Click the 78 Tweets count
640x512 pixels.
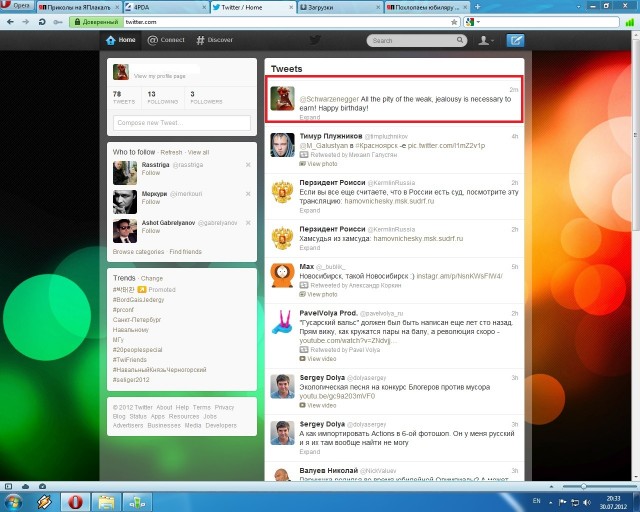tap(124, 97)
